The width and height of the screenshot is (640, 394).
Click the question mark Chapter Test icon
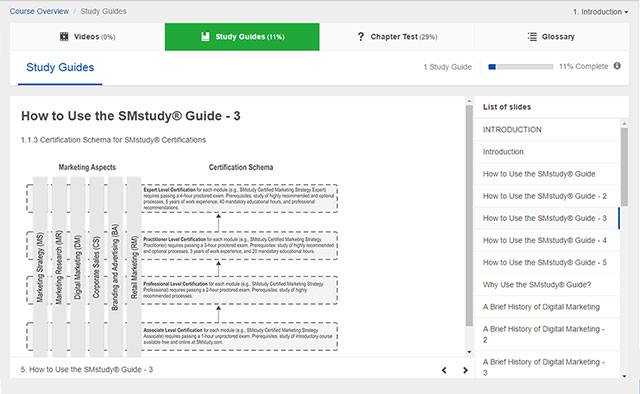(x=360, y=37)
